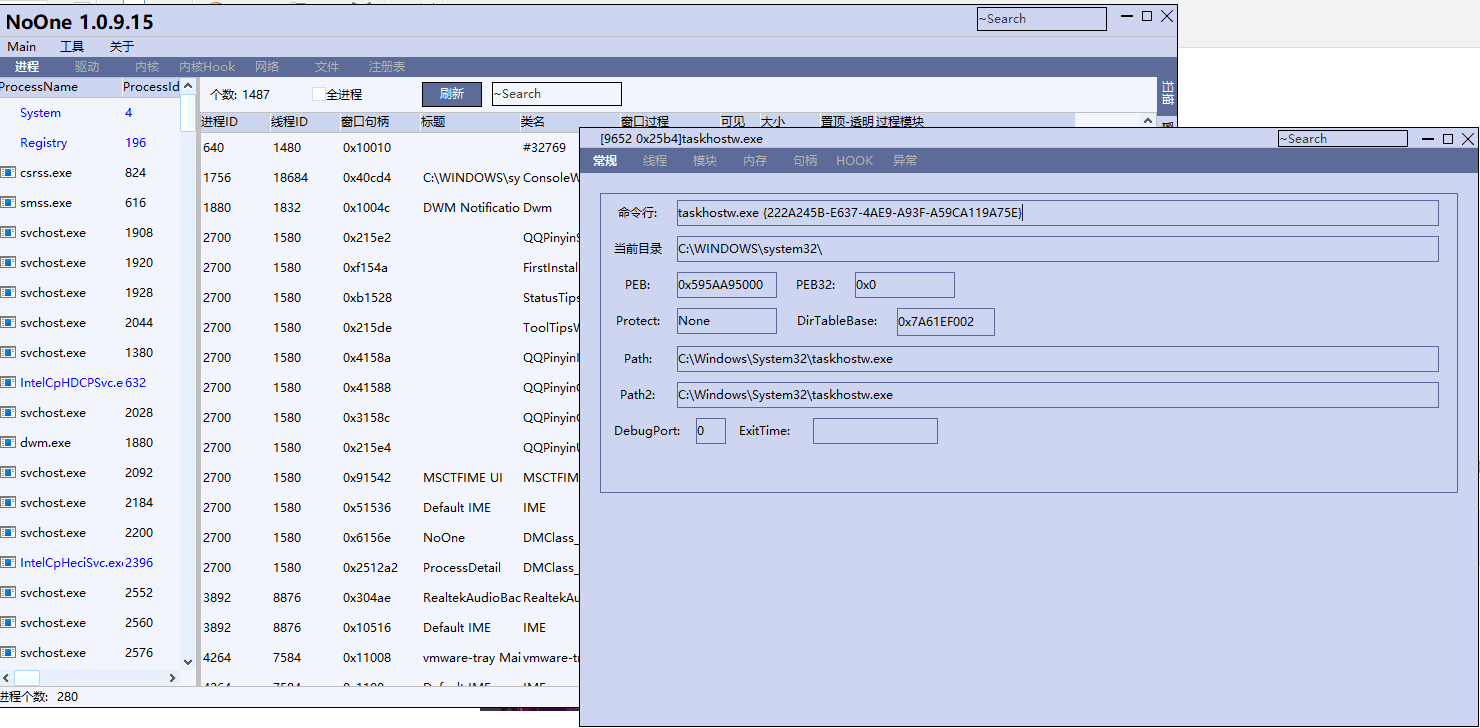The width and height of the screenshot is (1480, 728).
Task: Click the DirTableBase value field
Action: [x=945, y=322]
